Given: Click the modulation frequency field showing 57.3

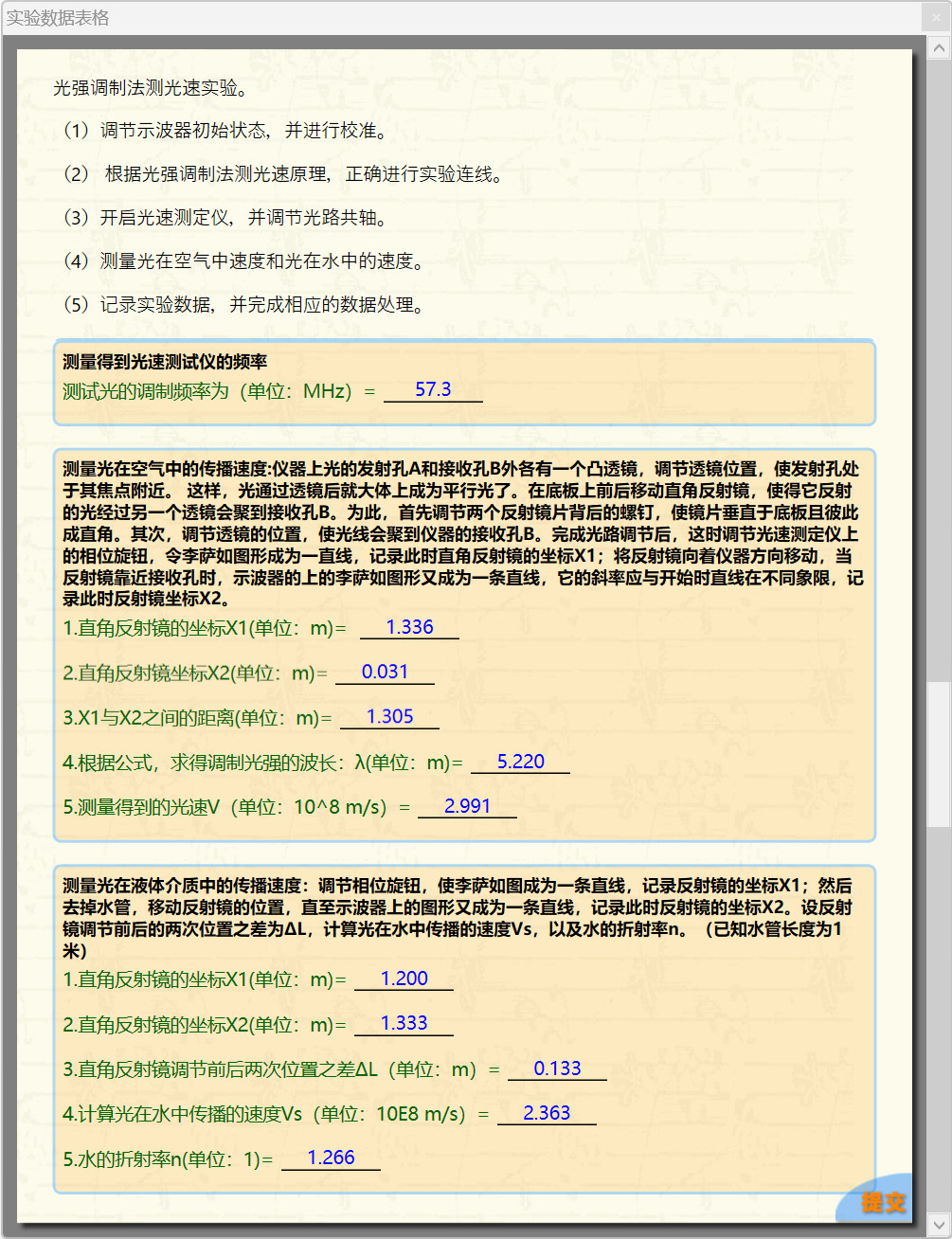Looking at the screenshot, I should point(433,390).
